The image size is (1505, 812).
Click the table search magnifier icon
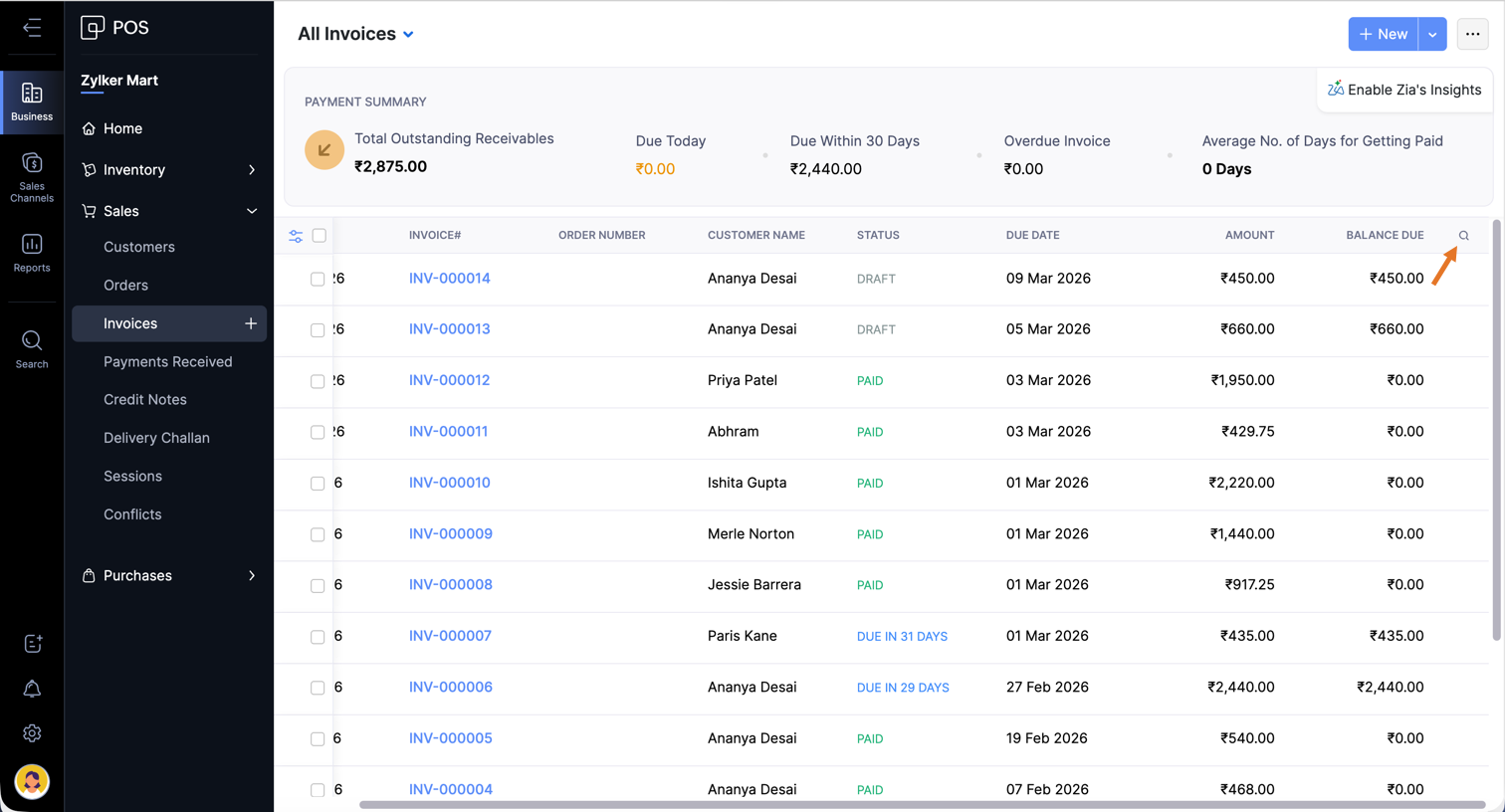pos(1463,236)
